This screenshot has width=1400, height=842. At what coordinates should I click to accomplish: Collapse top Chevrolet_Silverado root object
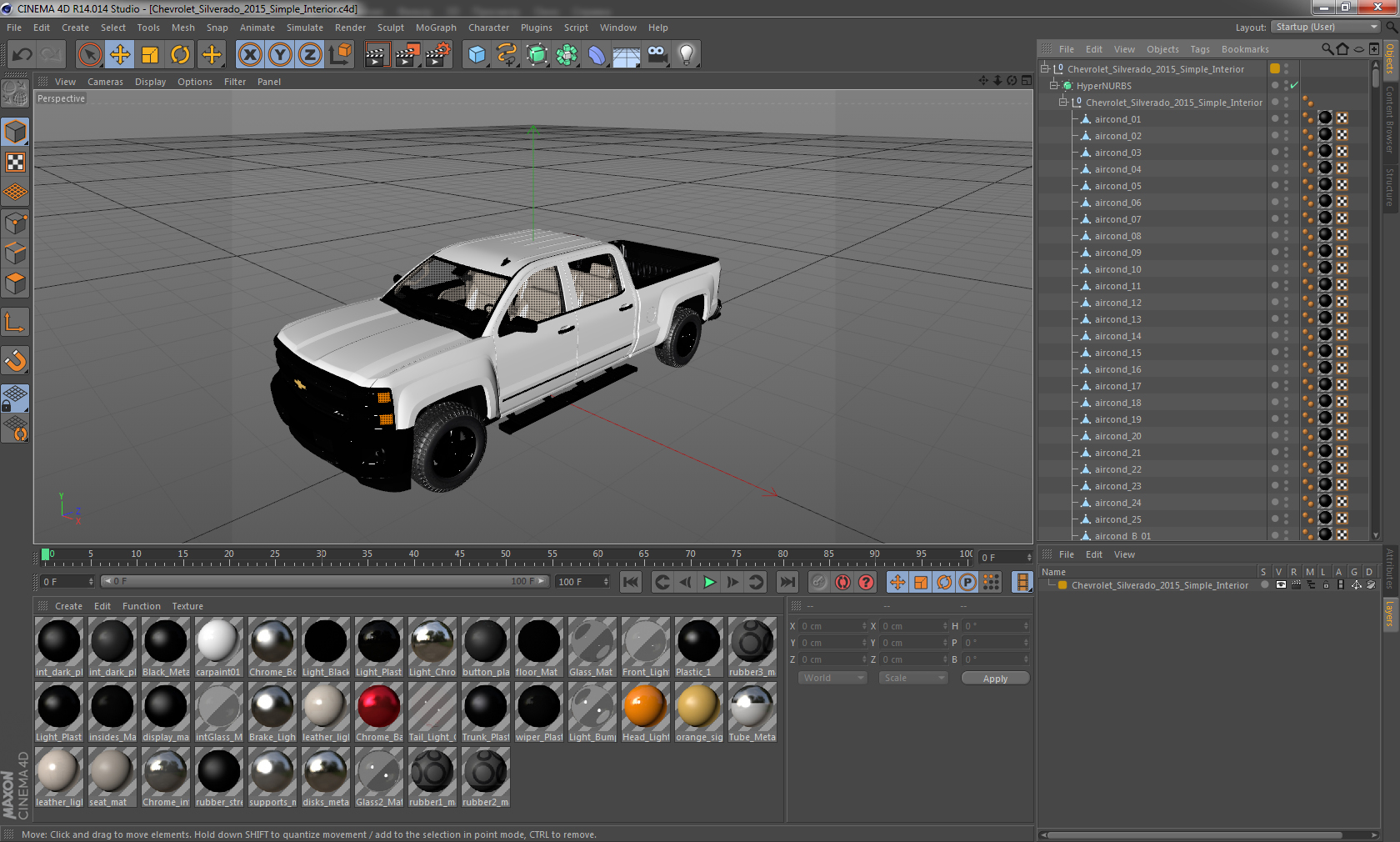click(x=1045, y=69)
